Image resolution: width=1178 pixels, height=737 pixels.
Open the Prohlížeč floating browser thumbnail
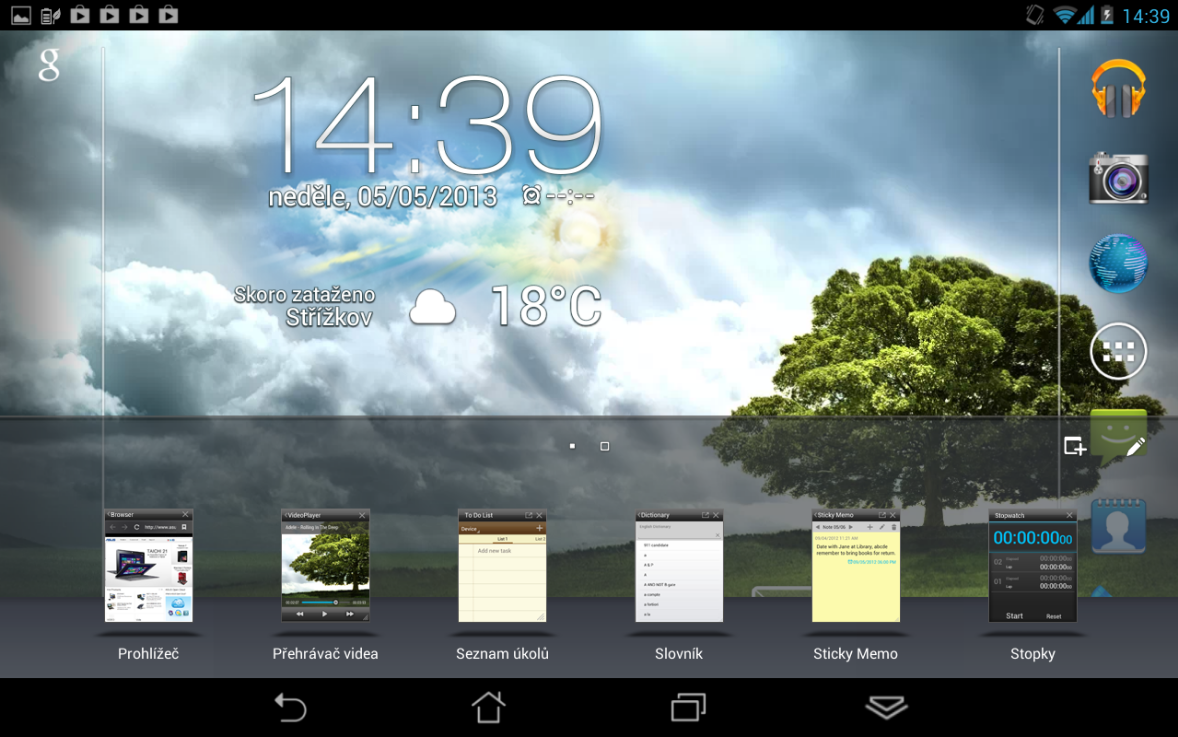coord(149,565)
